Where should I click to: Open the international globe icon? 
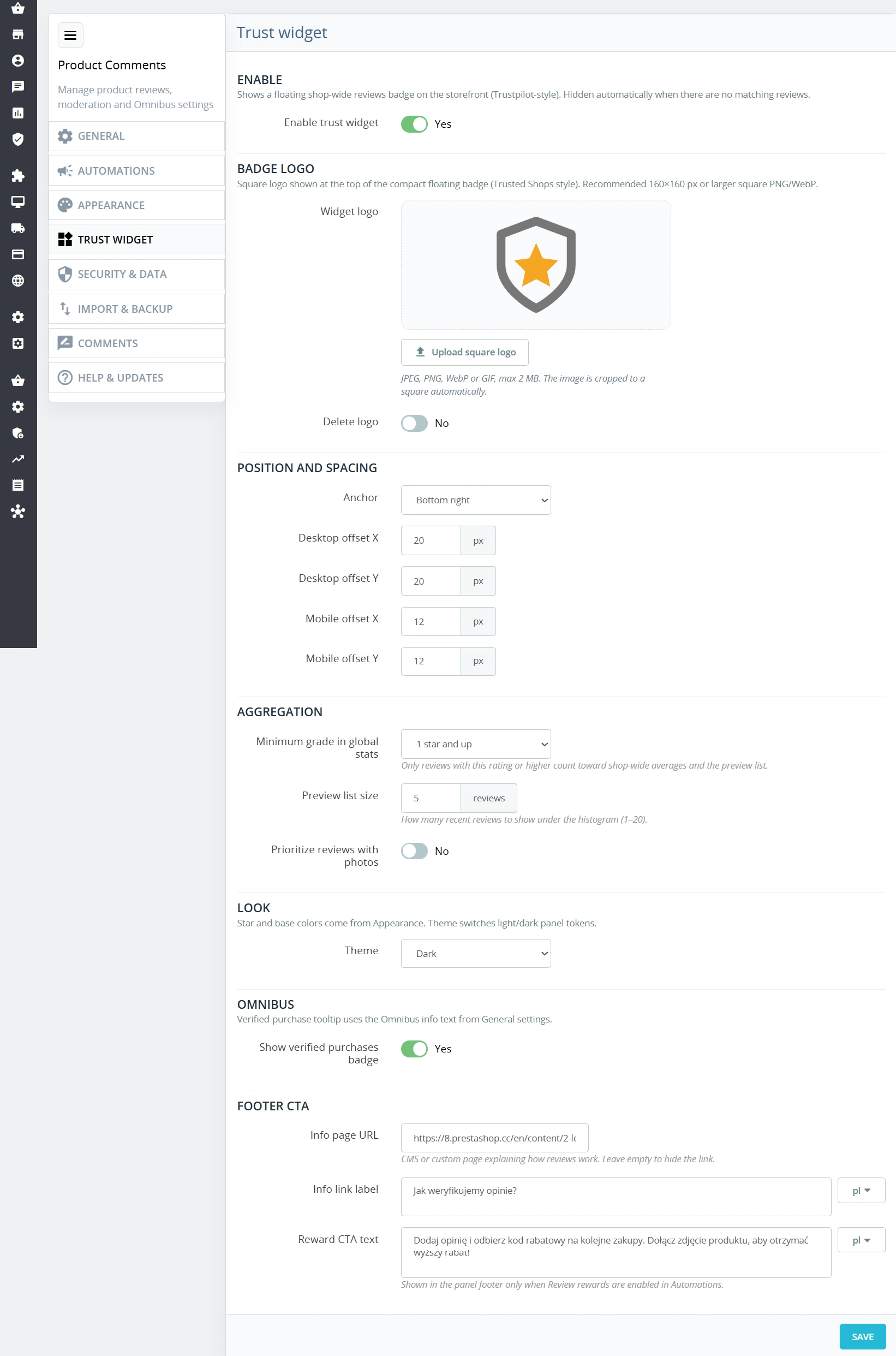click(x=17, y=281)
